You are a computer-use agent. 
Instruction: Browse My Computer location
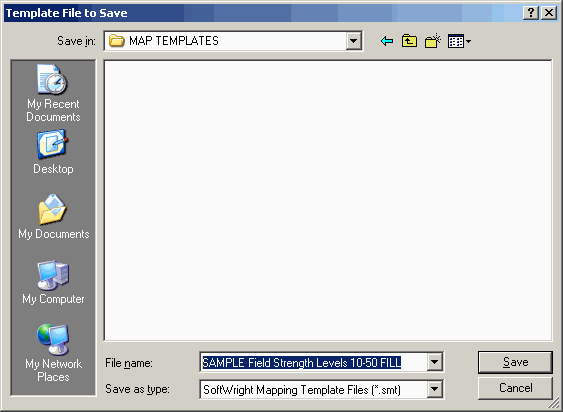pyautogui.click(x=53, y=282)
